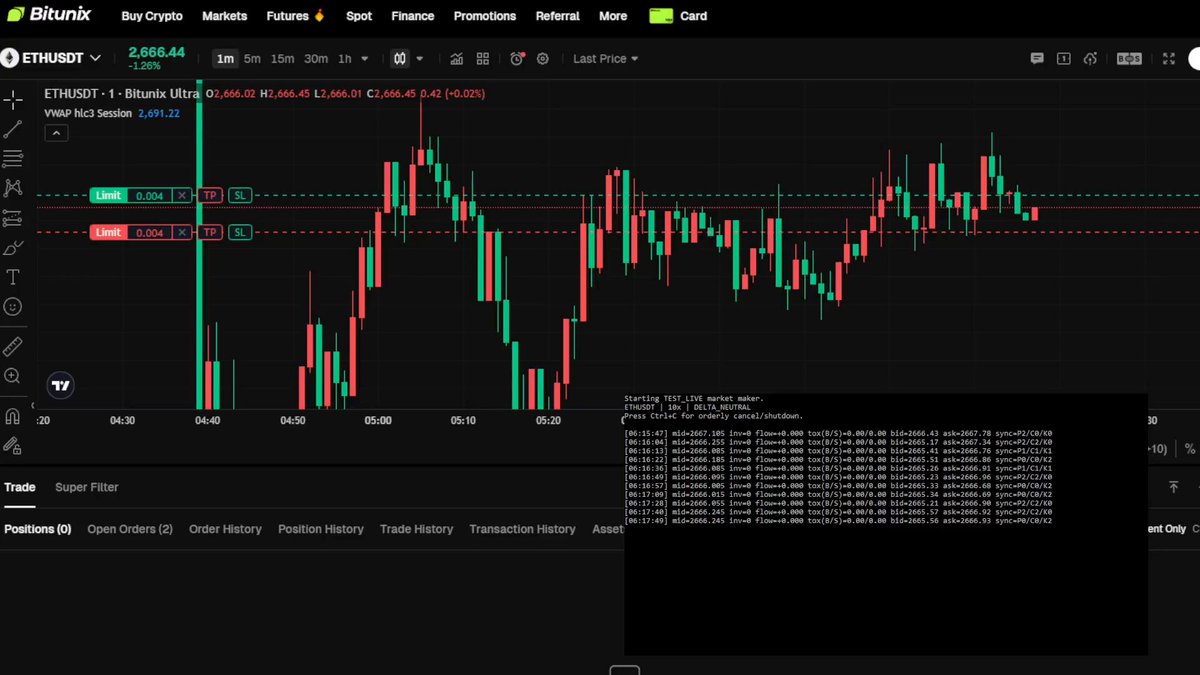Select the pattern drawing tool
Viewport: 1200px width, 675px height.
[13, 188]
